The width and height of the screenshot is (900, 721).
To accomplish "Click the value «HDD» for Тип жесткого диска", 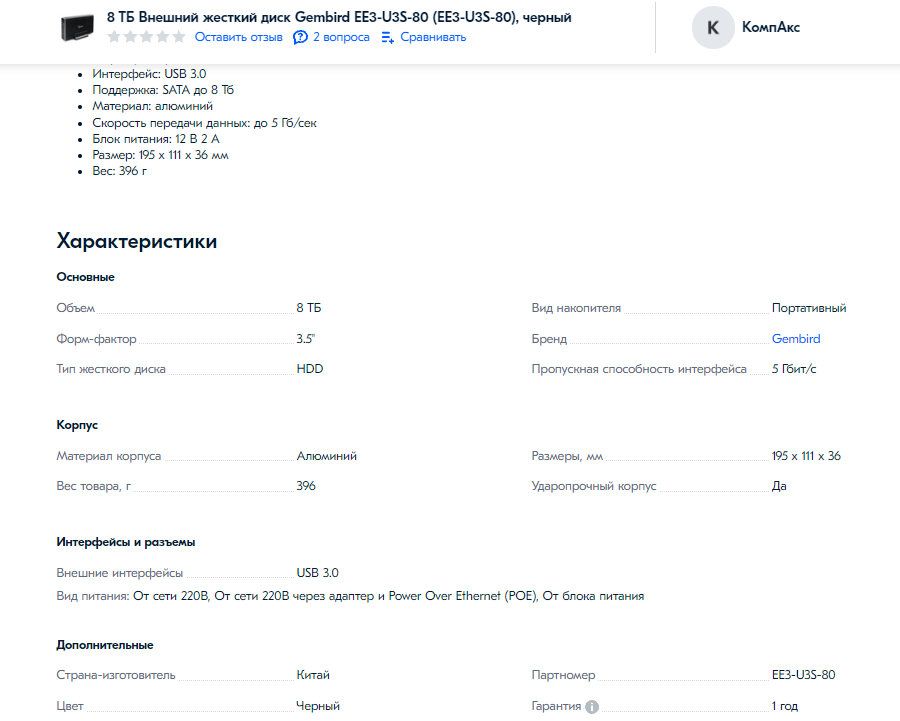I will [x=310, y=369].
